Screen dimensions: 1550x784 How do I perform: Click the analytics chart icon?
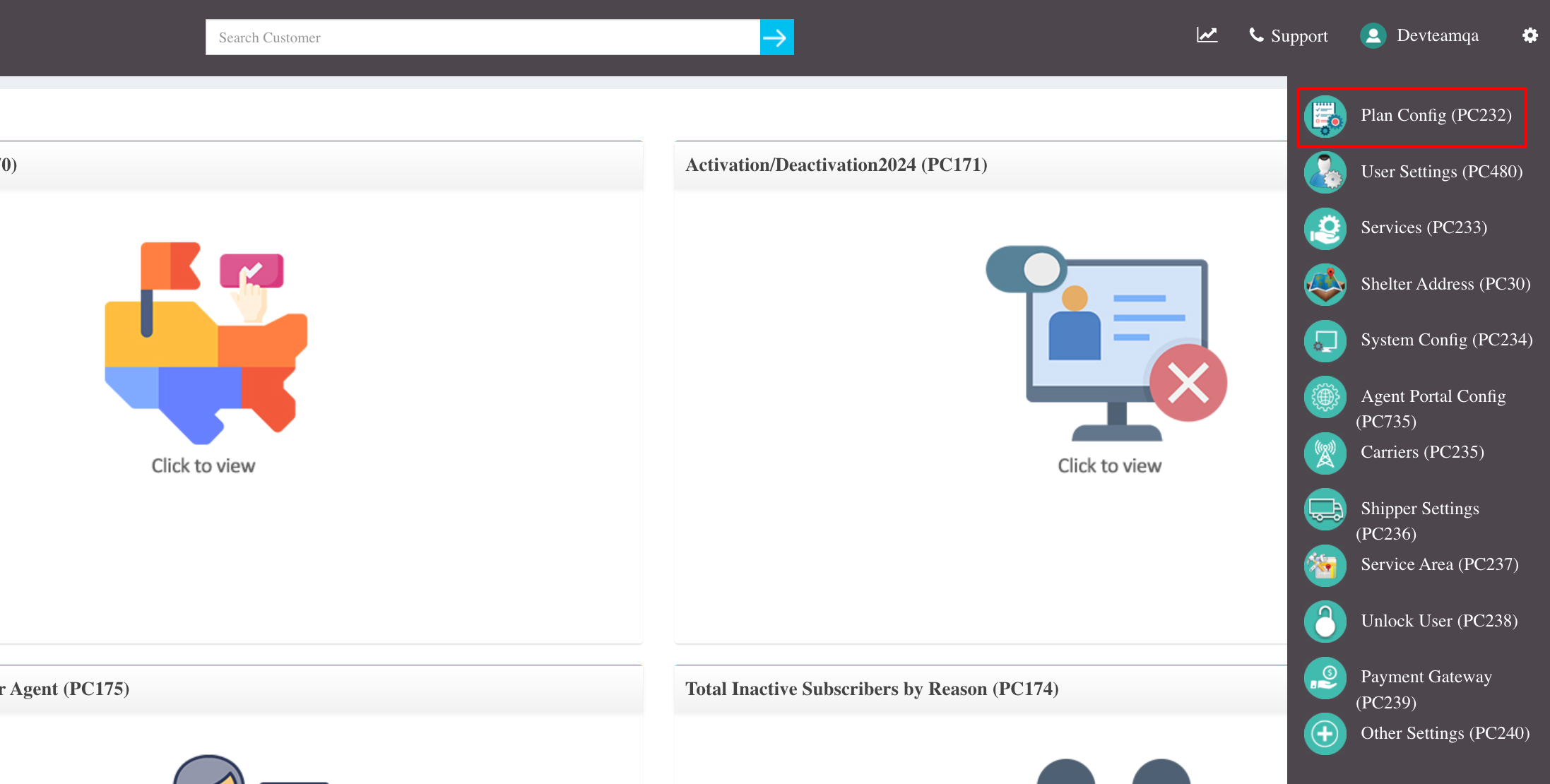coord(1206,35)
